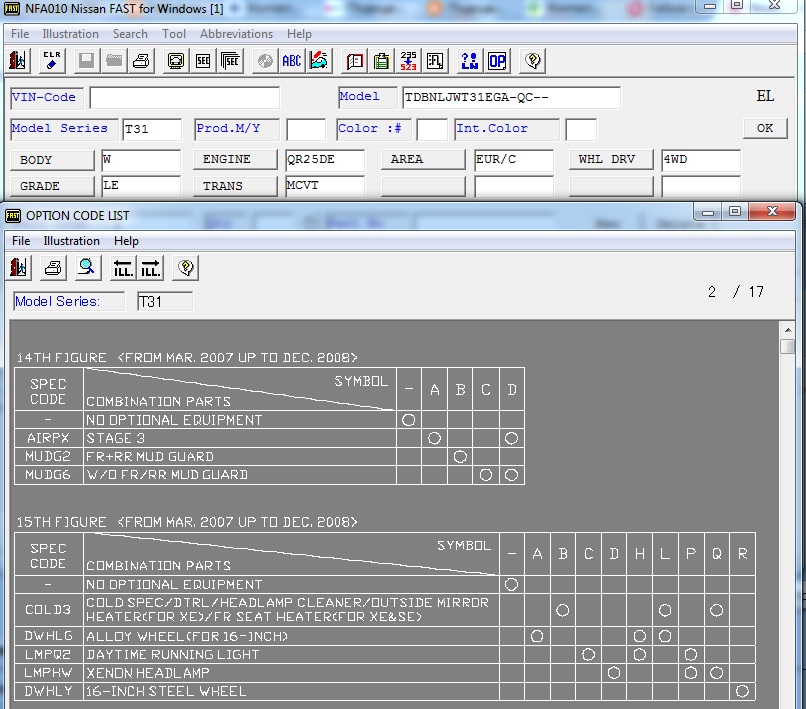Click the printer icon in Option Code List toolbar
The height and width of the screenshot is (709, 806).
[53, 267]
